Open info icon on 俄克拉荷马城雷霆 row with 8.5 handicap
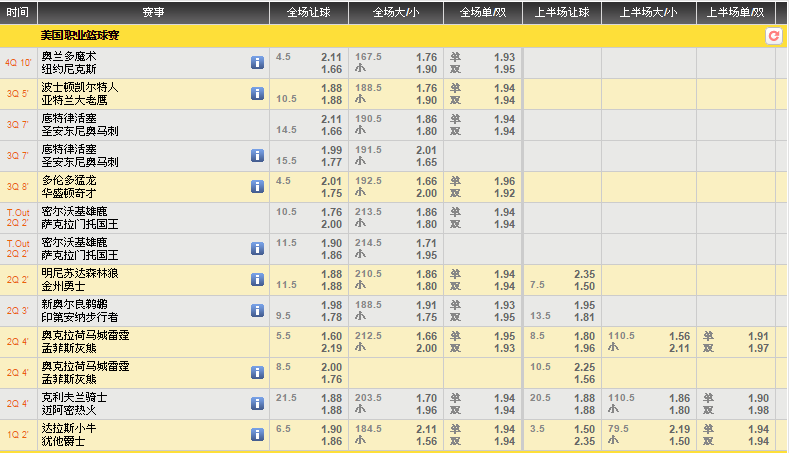Viewport: 792px width, 453px height. [x=257, y=372]
